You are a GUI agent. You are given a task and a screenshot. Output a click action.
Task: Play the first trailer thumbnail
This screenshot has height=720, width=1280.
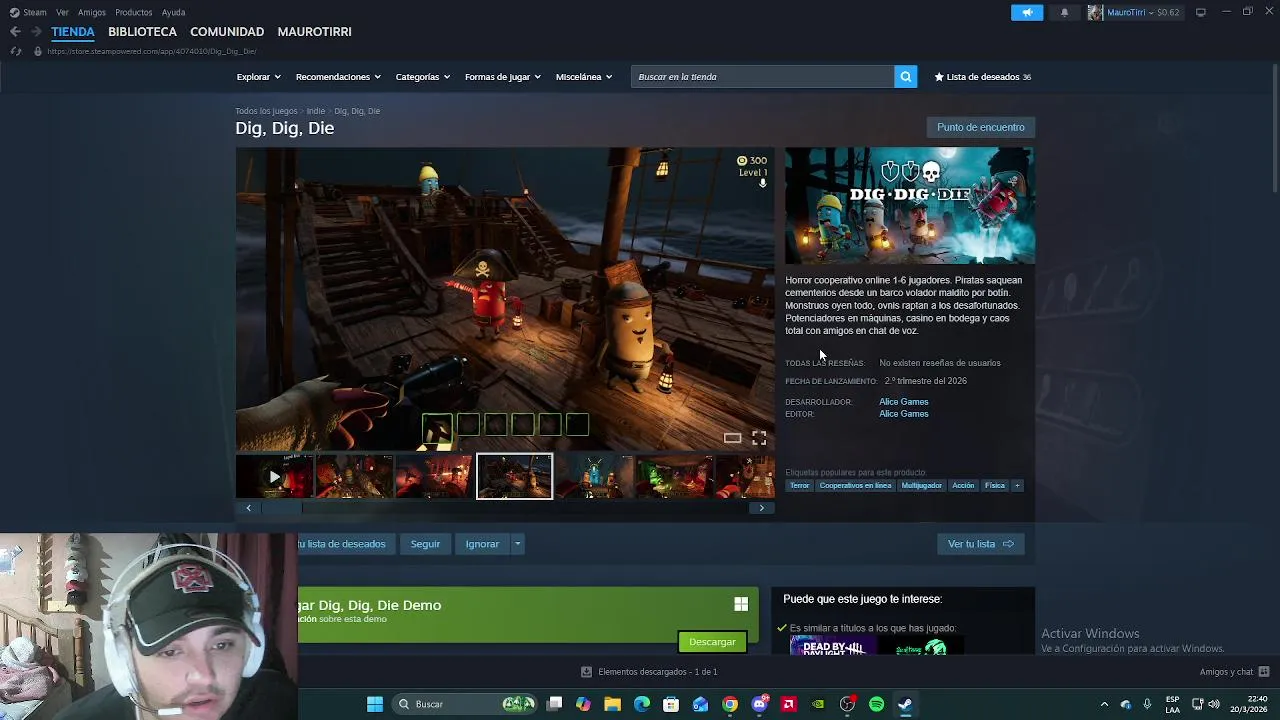click(274, 477)
